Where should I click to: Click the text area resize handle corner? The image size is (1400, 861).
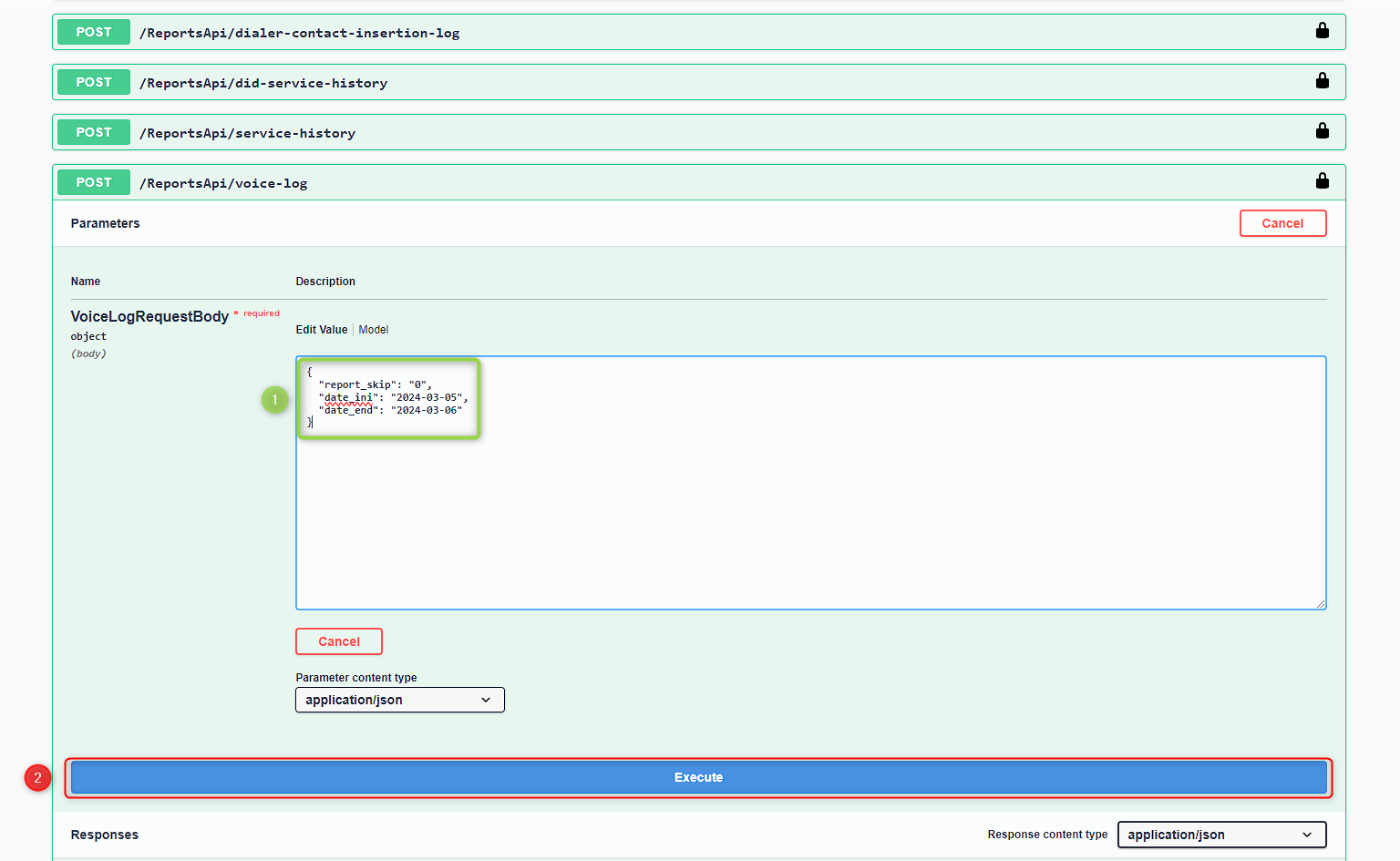pyautogui.click(x=1321, y=604)
